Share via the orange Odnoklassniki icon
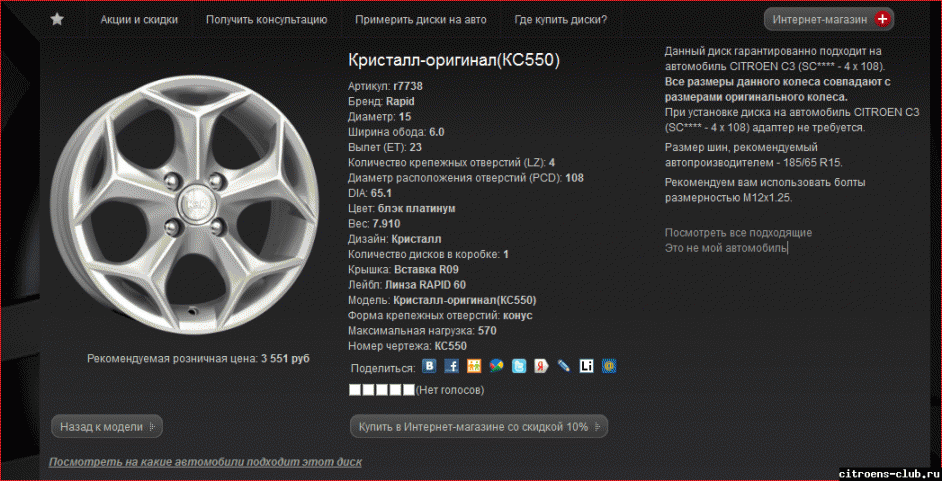The width and height of the screenshot is (942, 481). click(x=474, y=366)
